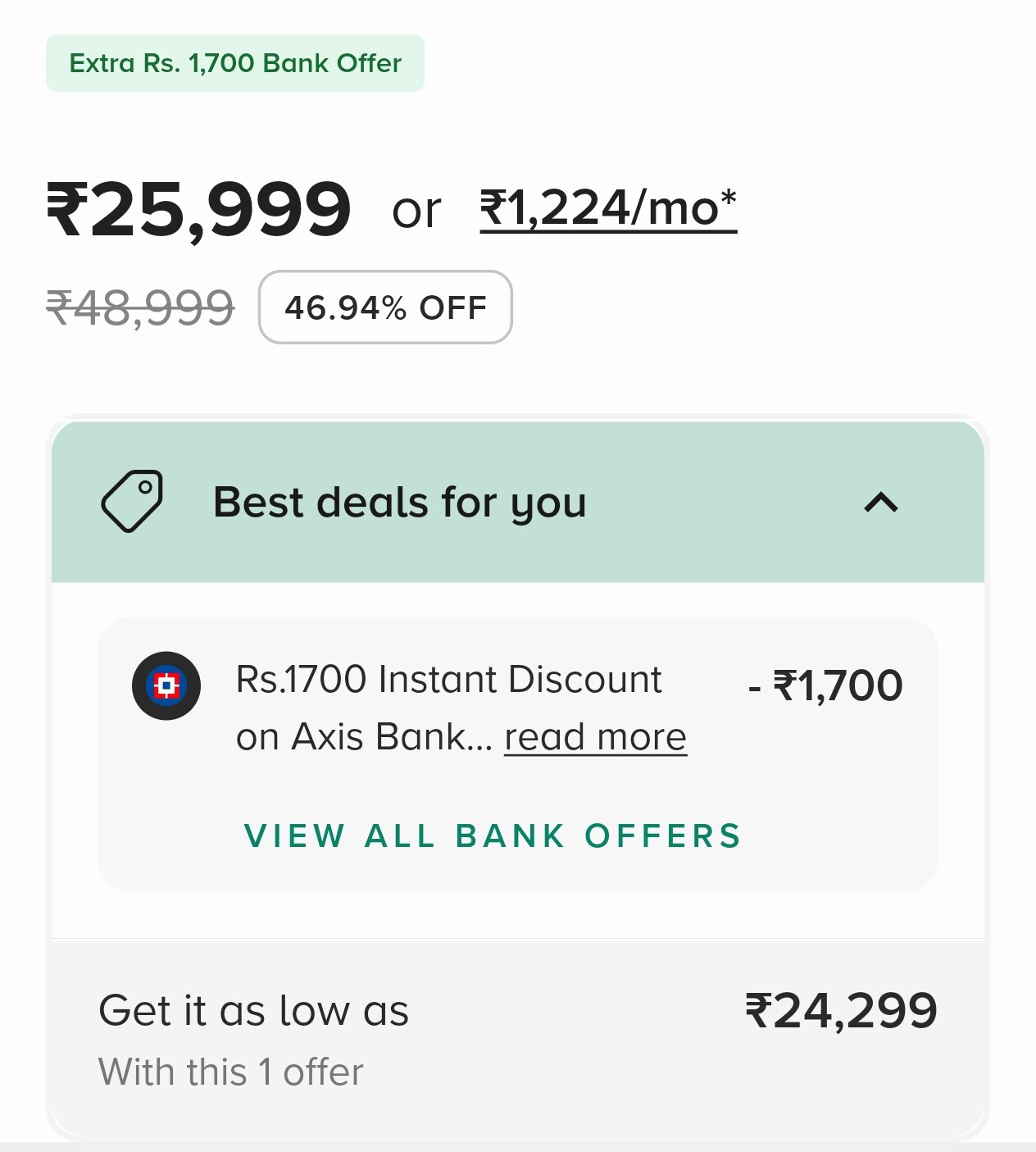
Task: Click the Rs.1700 Instant Discount text
Action: [448, 680]
